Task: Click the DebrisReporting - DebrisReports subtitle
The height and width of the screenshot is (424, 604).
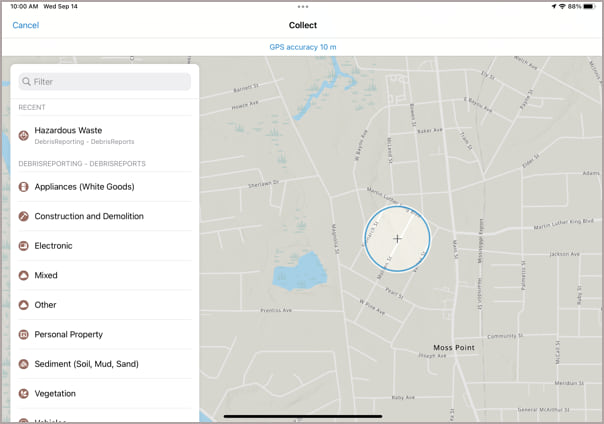Action: (84, 142)
